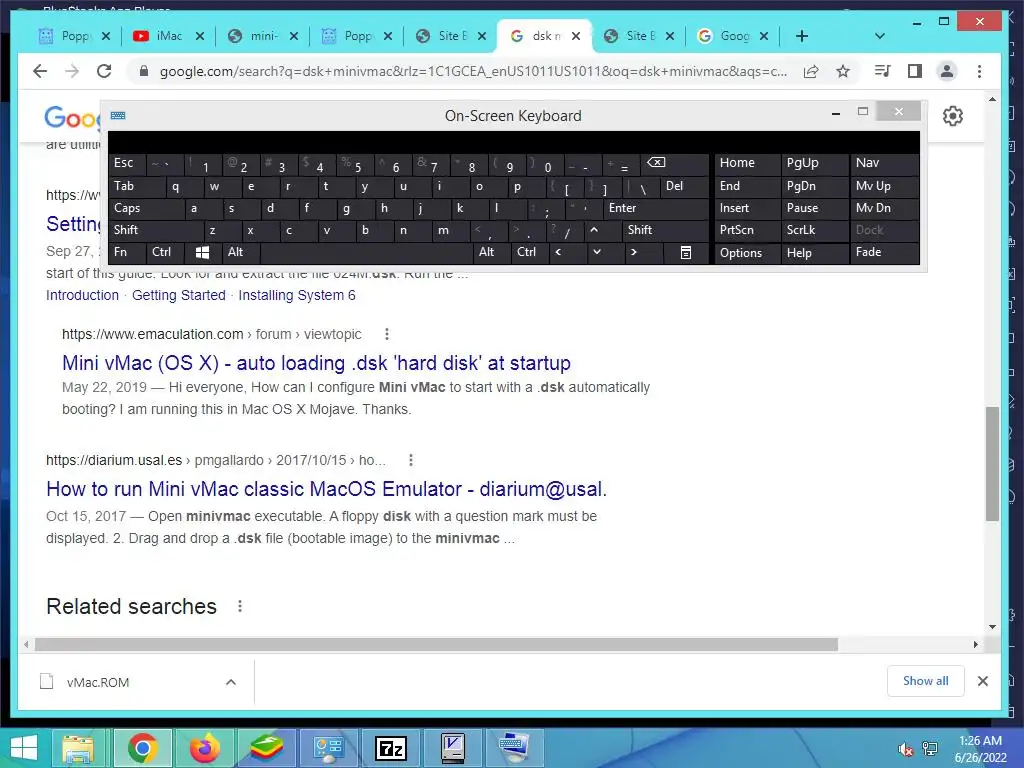Toggle the Fn key on On-Screen Keyboard

[127, 252]
